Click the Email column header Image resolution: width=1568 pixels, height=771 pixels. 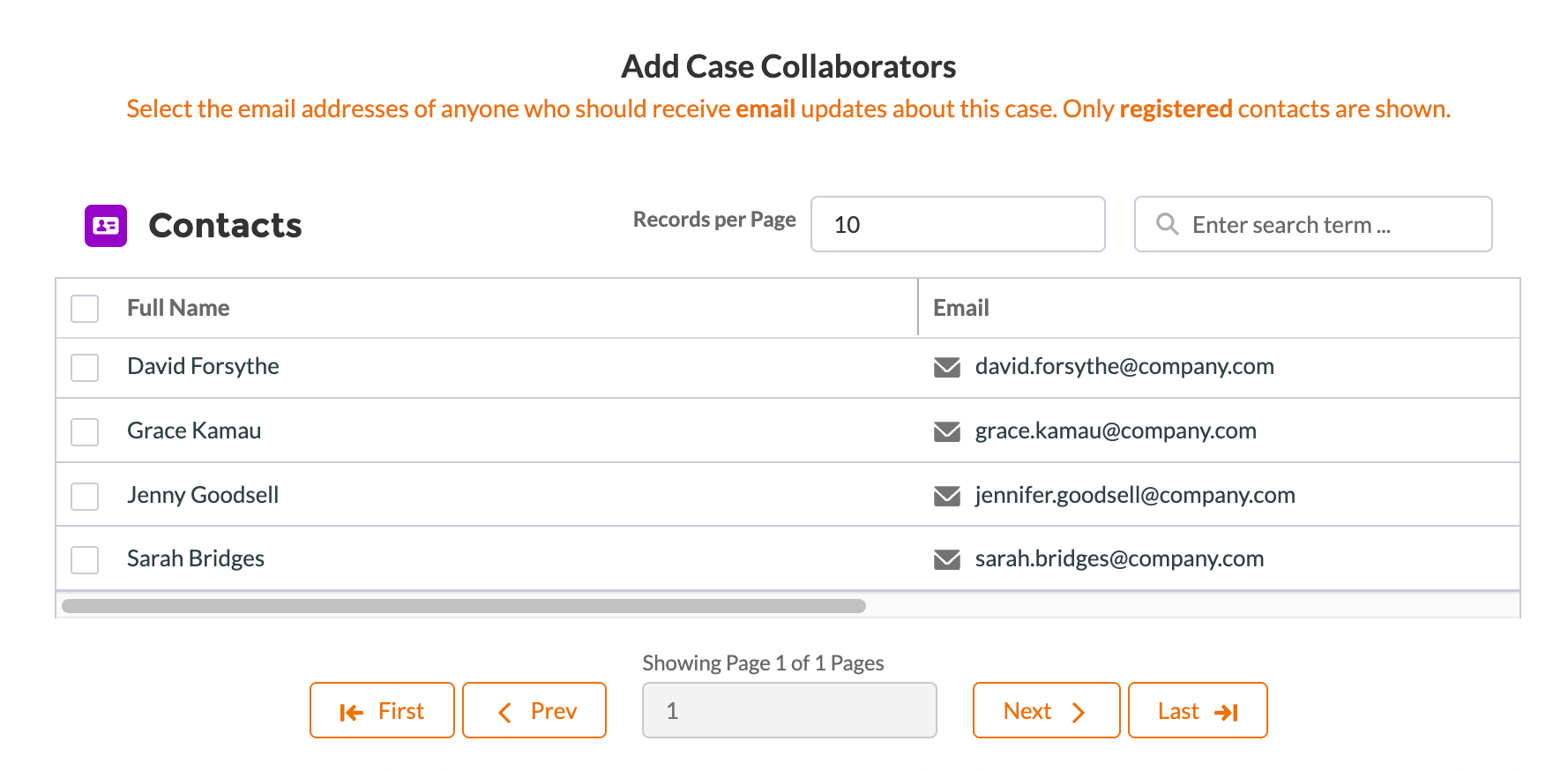pos(960,307)
